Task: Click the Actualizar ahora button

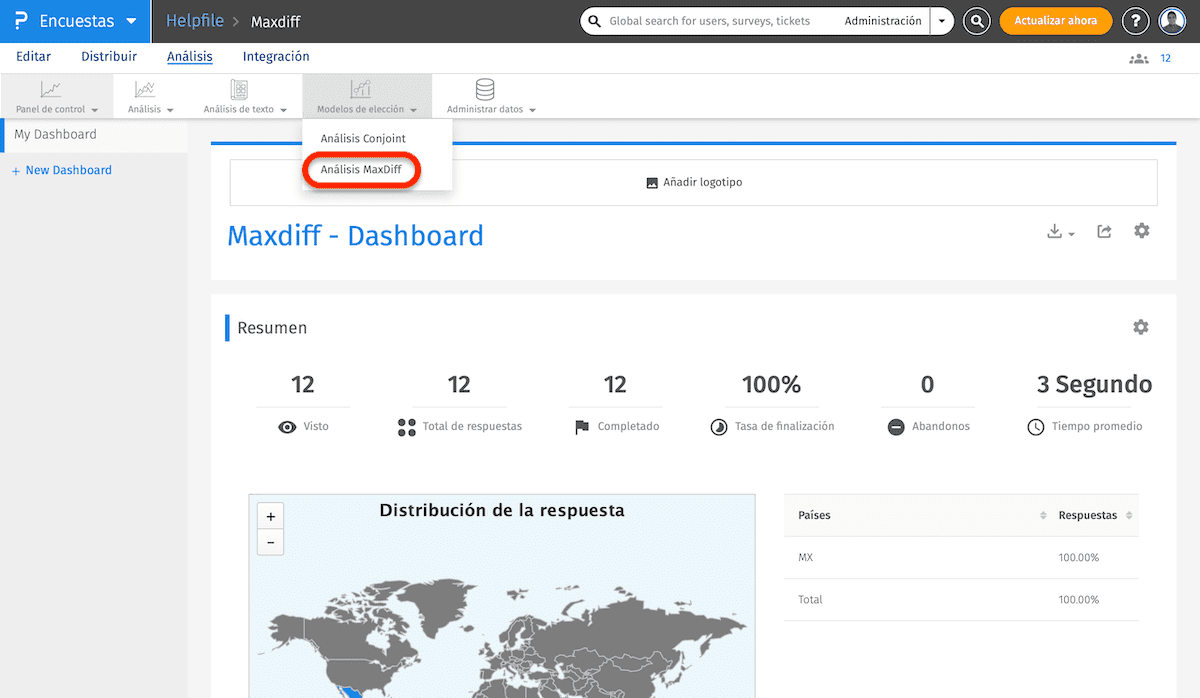Action: coord(1055,21)
